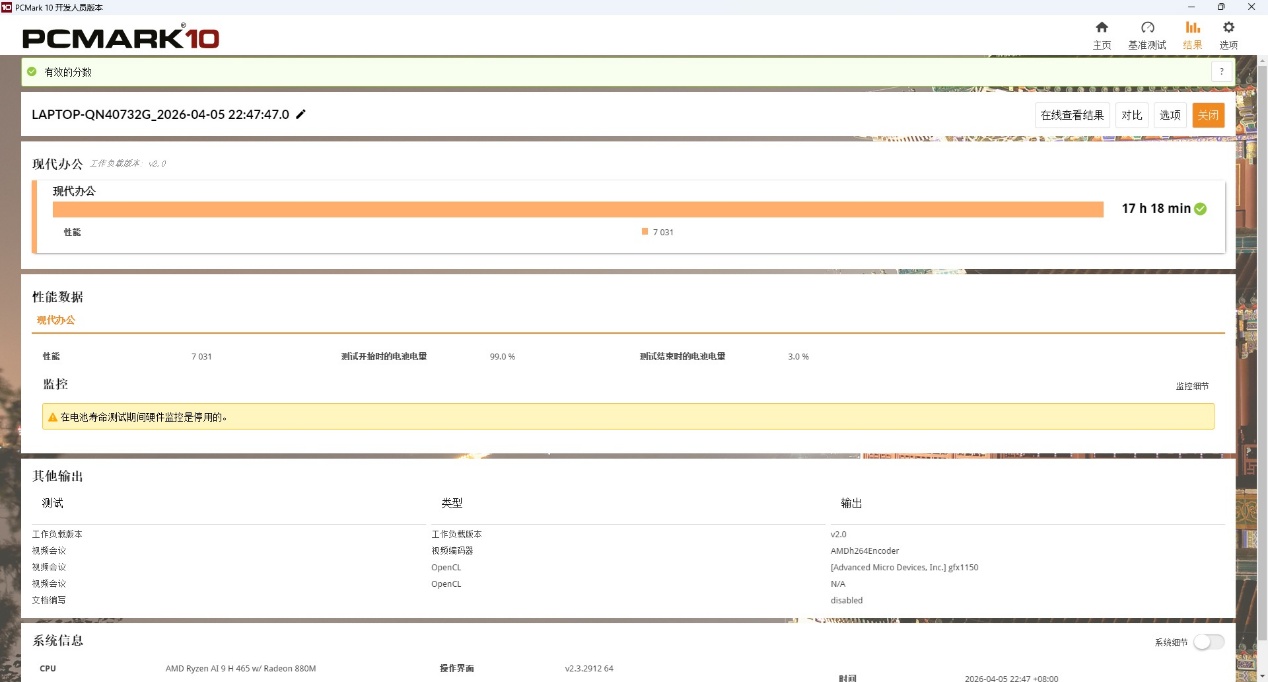This screenshot has height=682, width=1268.
Task: Click the 17 h 18 min battery result
Action: 1156,209
